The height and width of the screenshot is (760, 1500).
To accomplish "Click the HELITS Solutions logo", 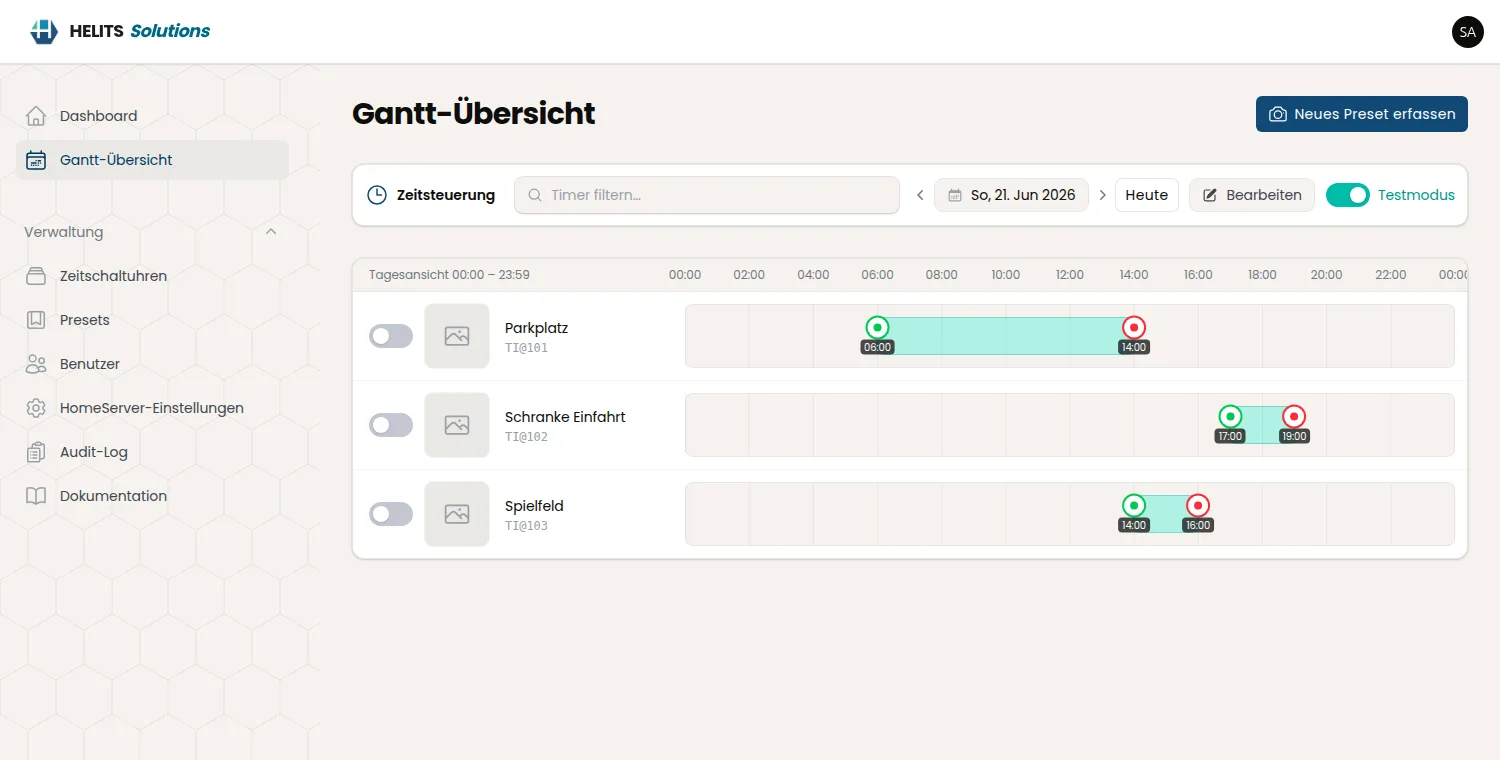I will coord(120,31).
